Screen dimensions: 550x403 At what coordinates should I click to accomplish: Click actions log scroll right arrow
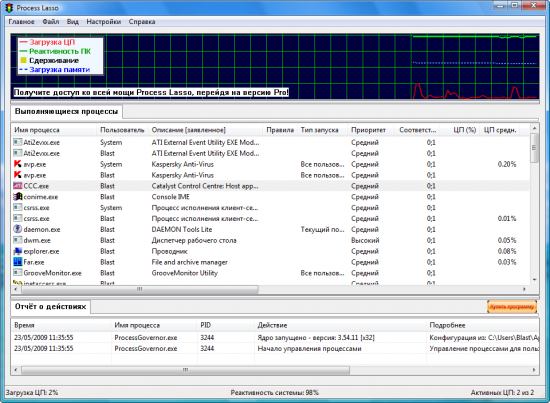pyautogui.click(x=534, y=370)
